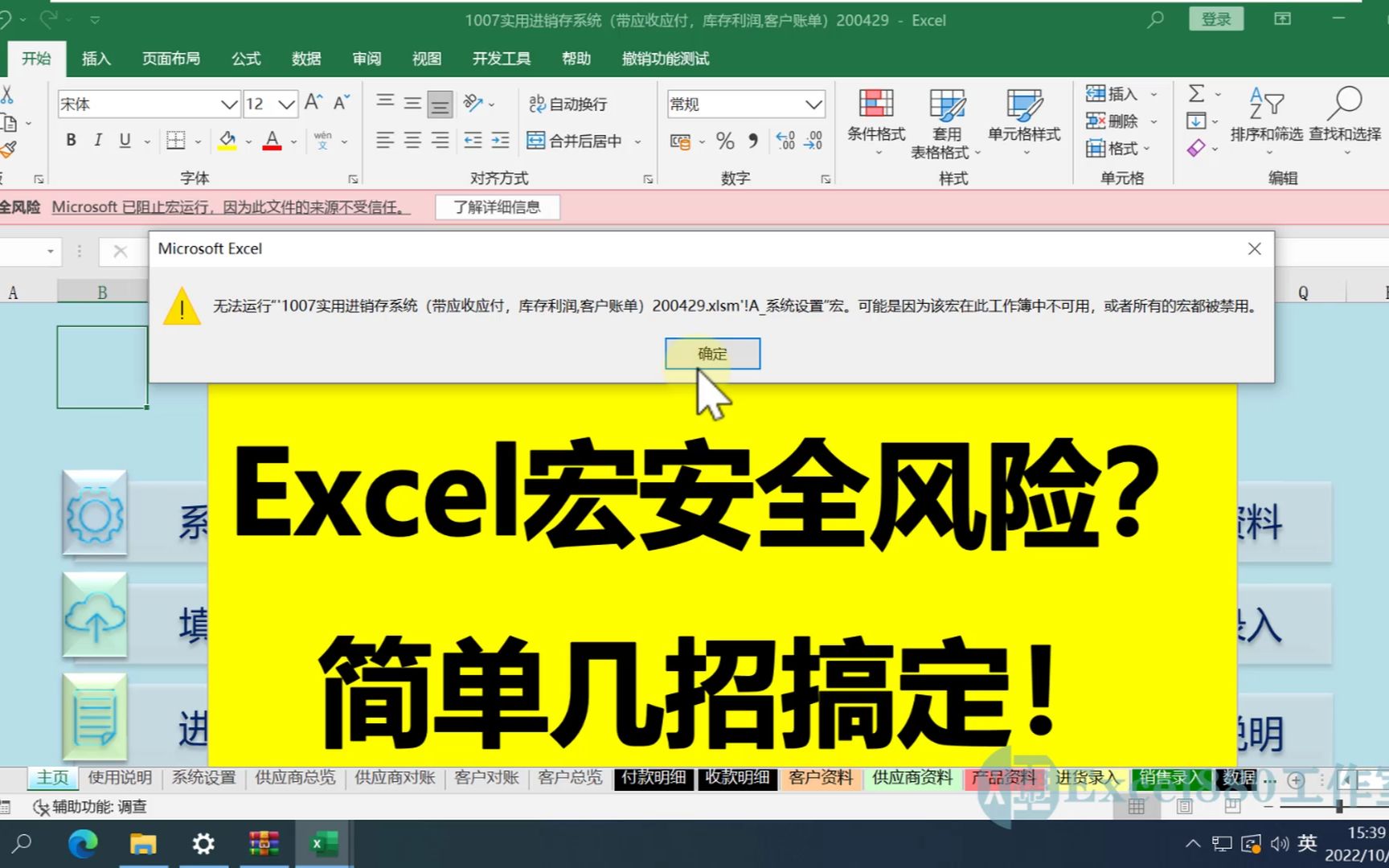Open the font name 宋体 dropdown

(x=229, y=104)
